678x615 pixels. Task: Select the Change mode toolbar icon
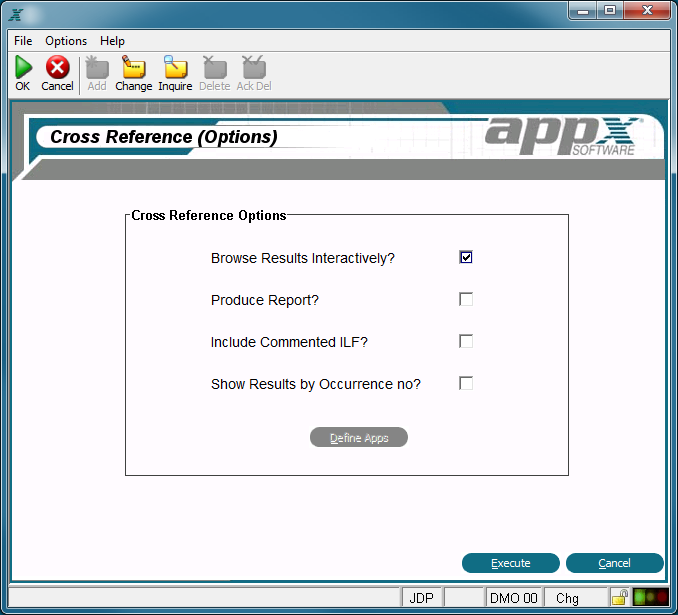click(x=134, y=67)
